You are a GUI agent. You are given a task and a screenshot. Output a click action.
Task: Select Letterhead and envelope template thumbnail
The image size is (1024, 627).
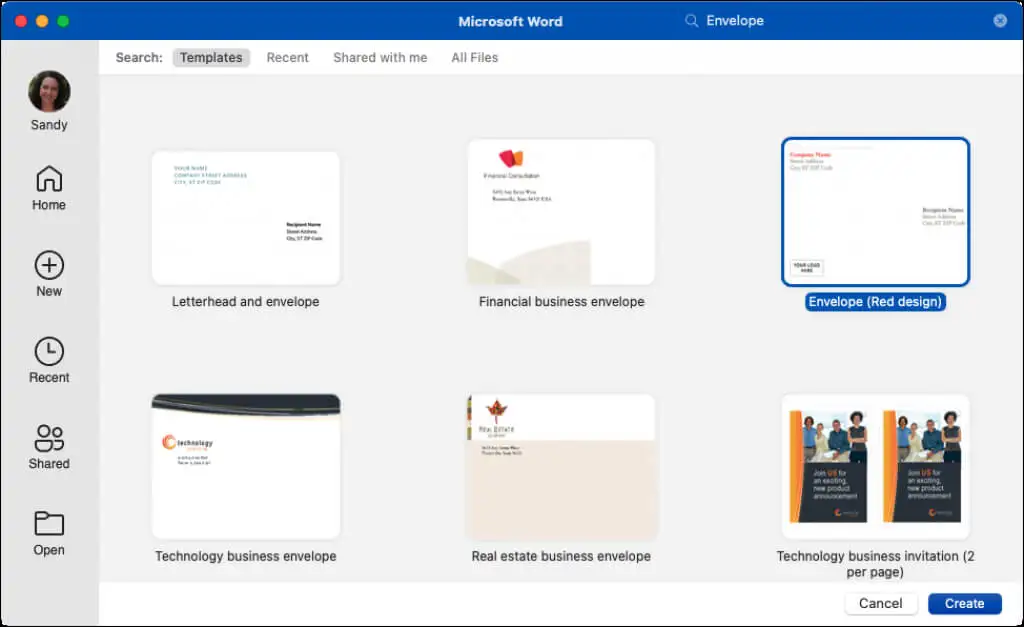pos(246,218)
